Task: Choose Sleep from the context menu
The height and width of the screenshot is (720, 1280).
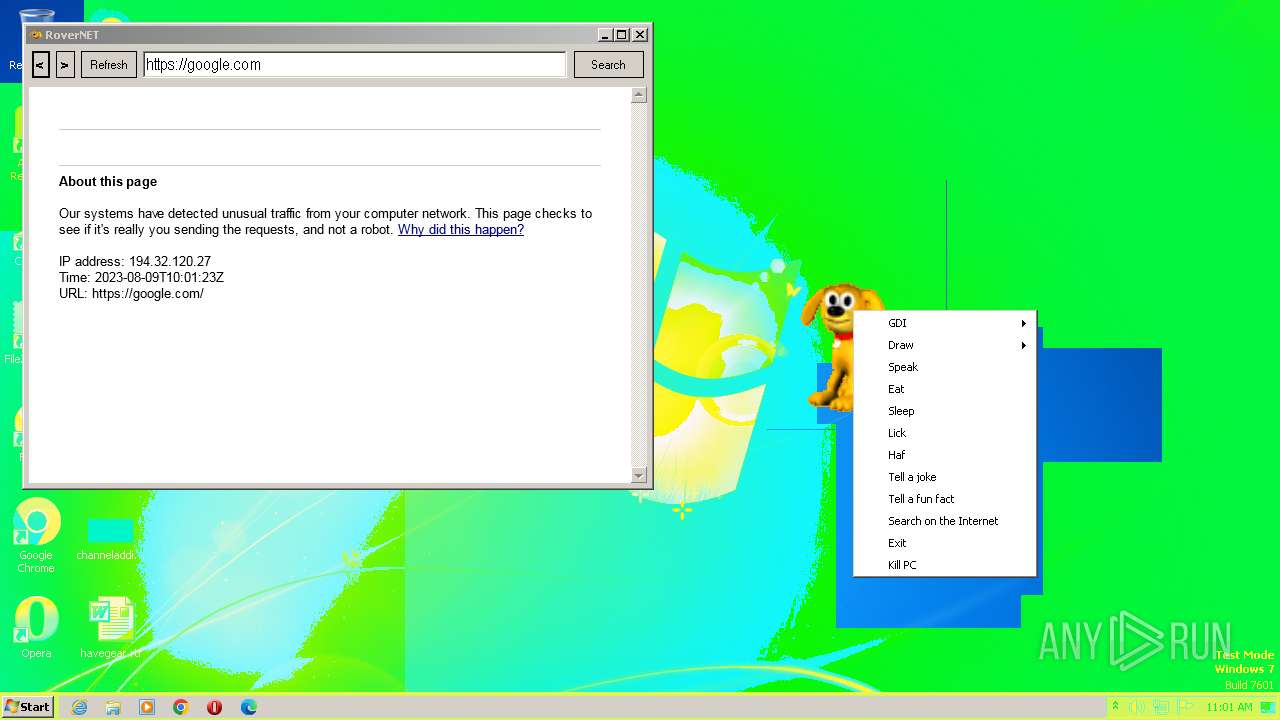Action: pyautogui.click(x=945, y=411)
